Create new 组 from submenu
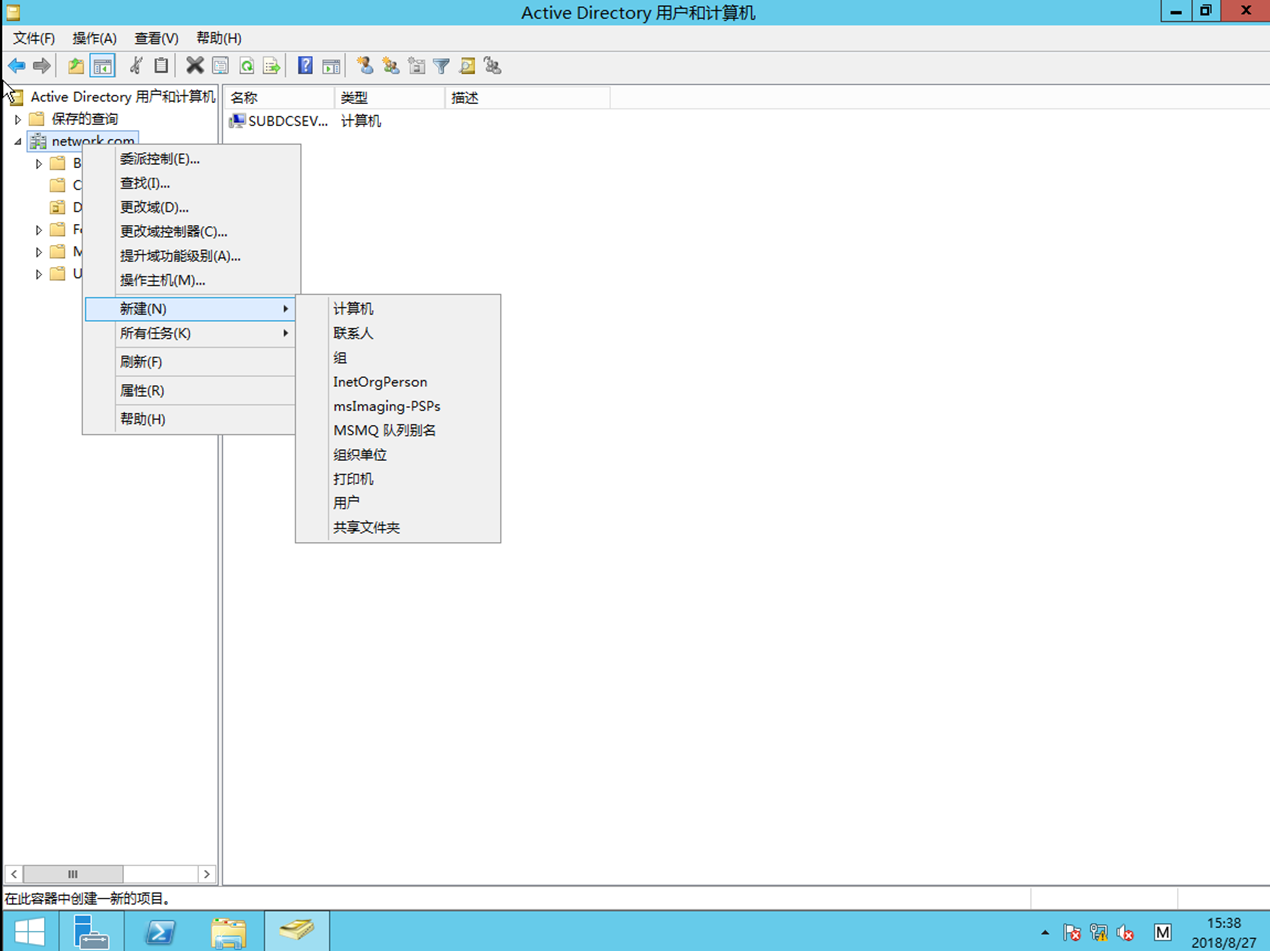This screenshot has width=1270, height=951. [x=398, y=357]
